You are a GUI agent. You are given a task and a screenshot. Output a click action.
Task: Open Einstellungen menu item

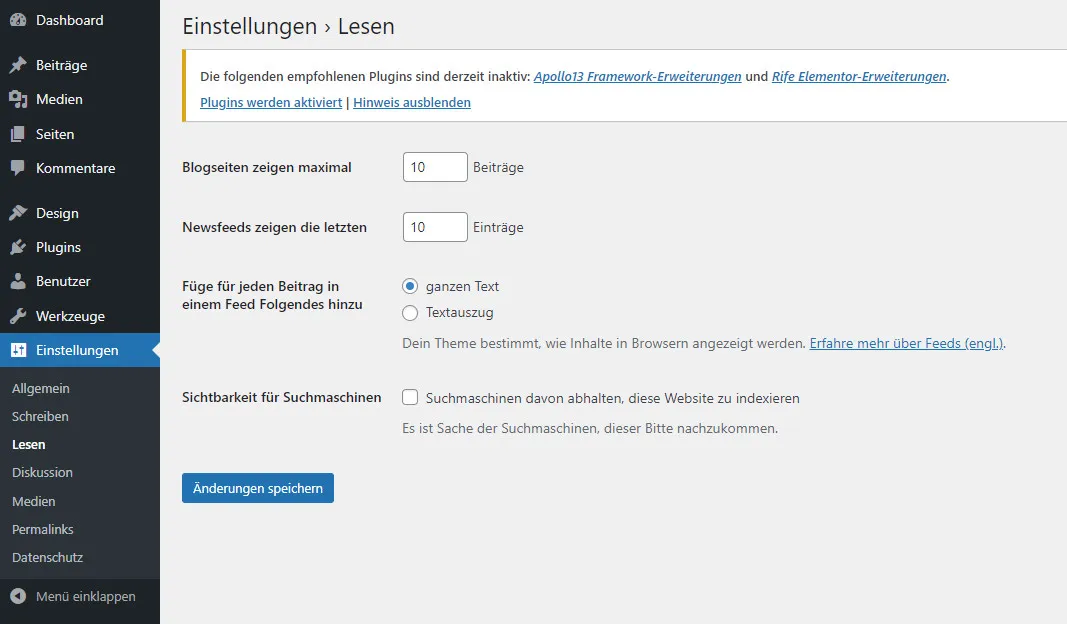point(80,350)
